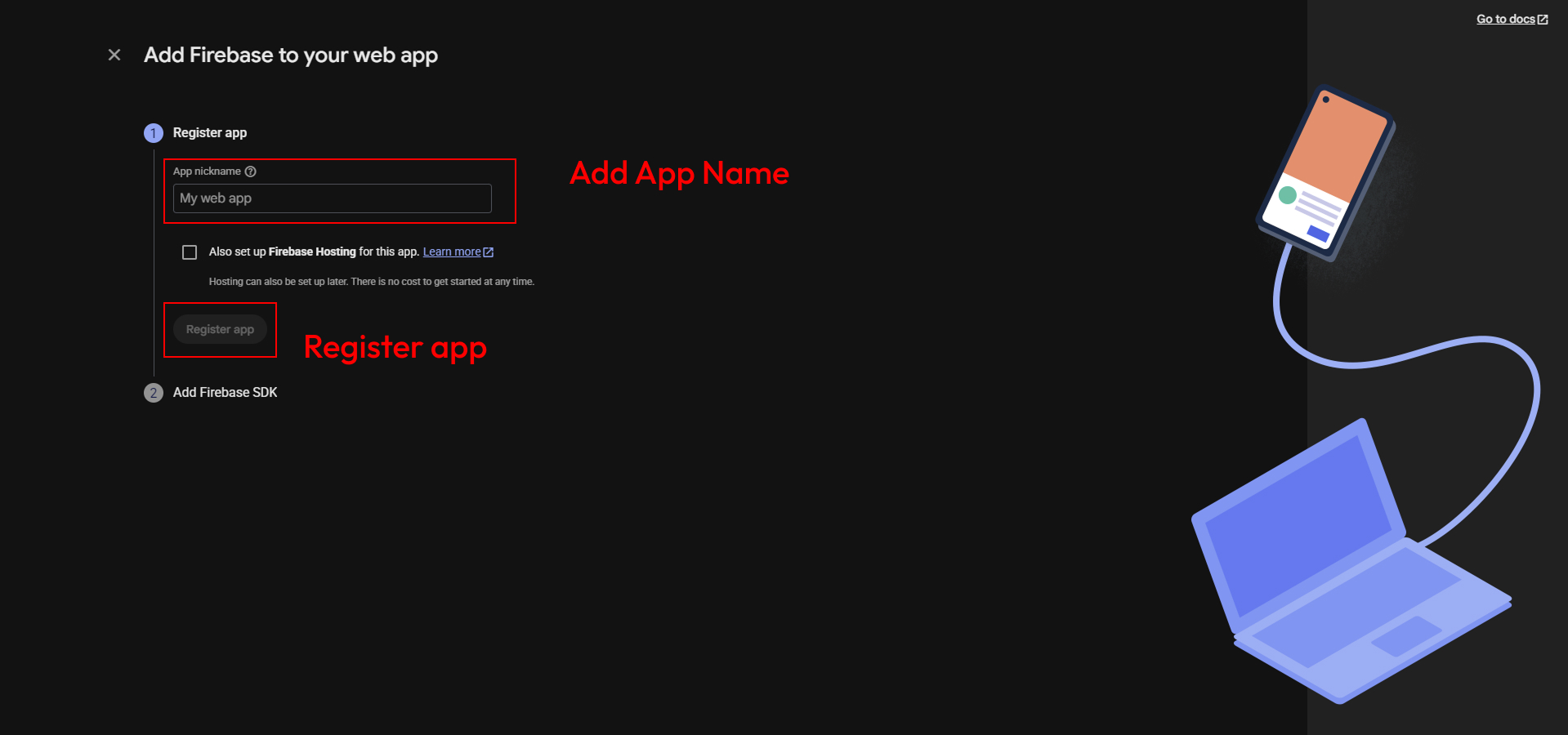Image resolution: width=1568 pixels, height=735 pixels.
Task: Open help tooltip beside App nickname label
Action: (250, 171)
